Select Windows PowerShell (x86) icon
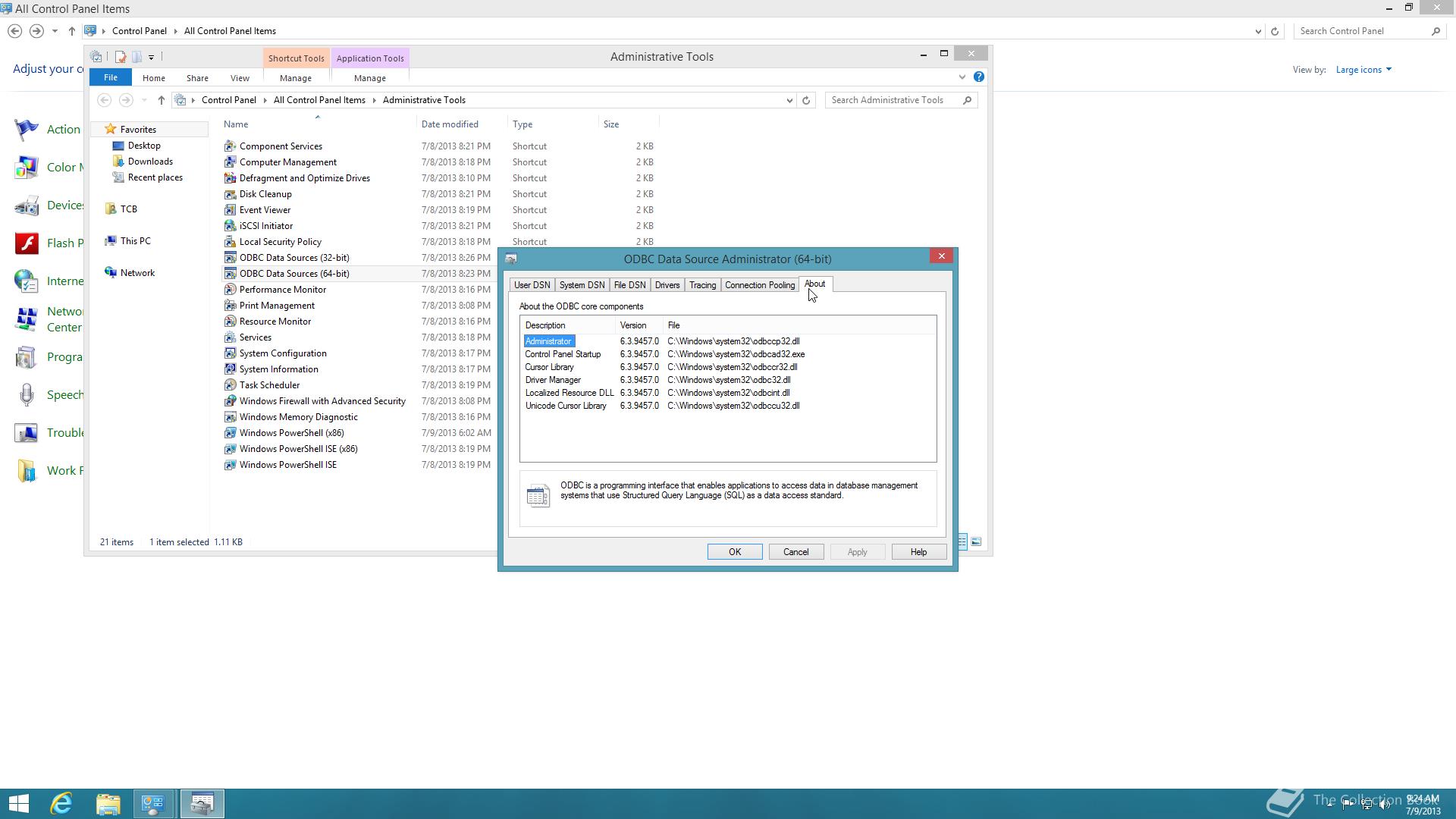Screen dimensions: 1456x819 [231, 433]
